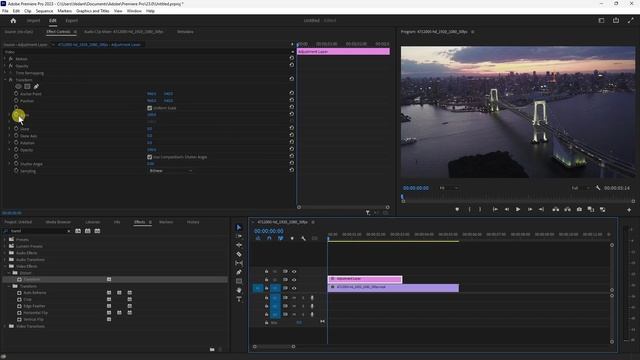Switch to History tab
640x360 pixels.
tap(193, 222)
